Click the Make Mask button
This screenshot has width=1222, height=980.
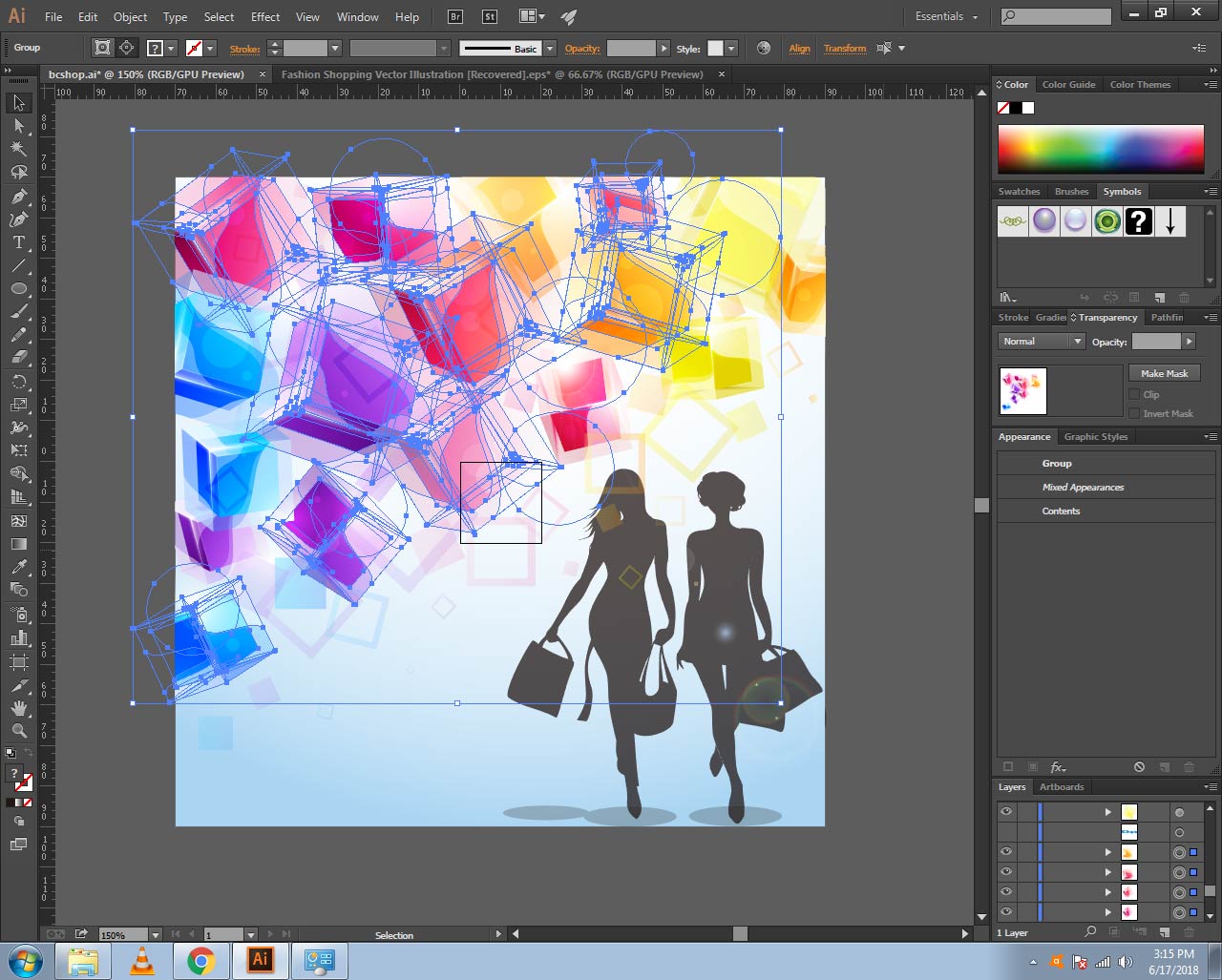pos(1164,373)
